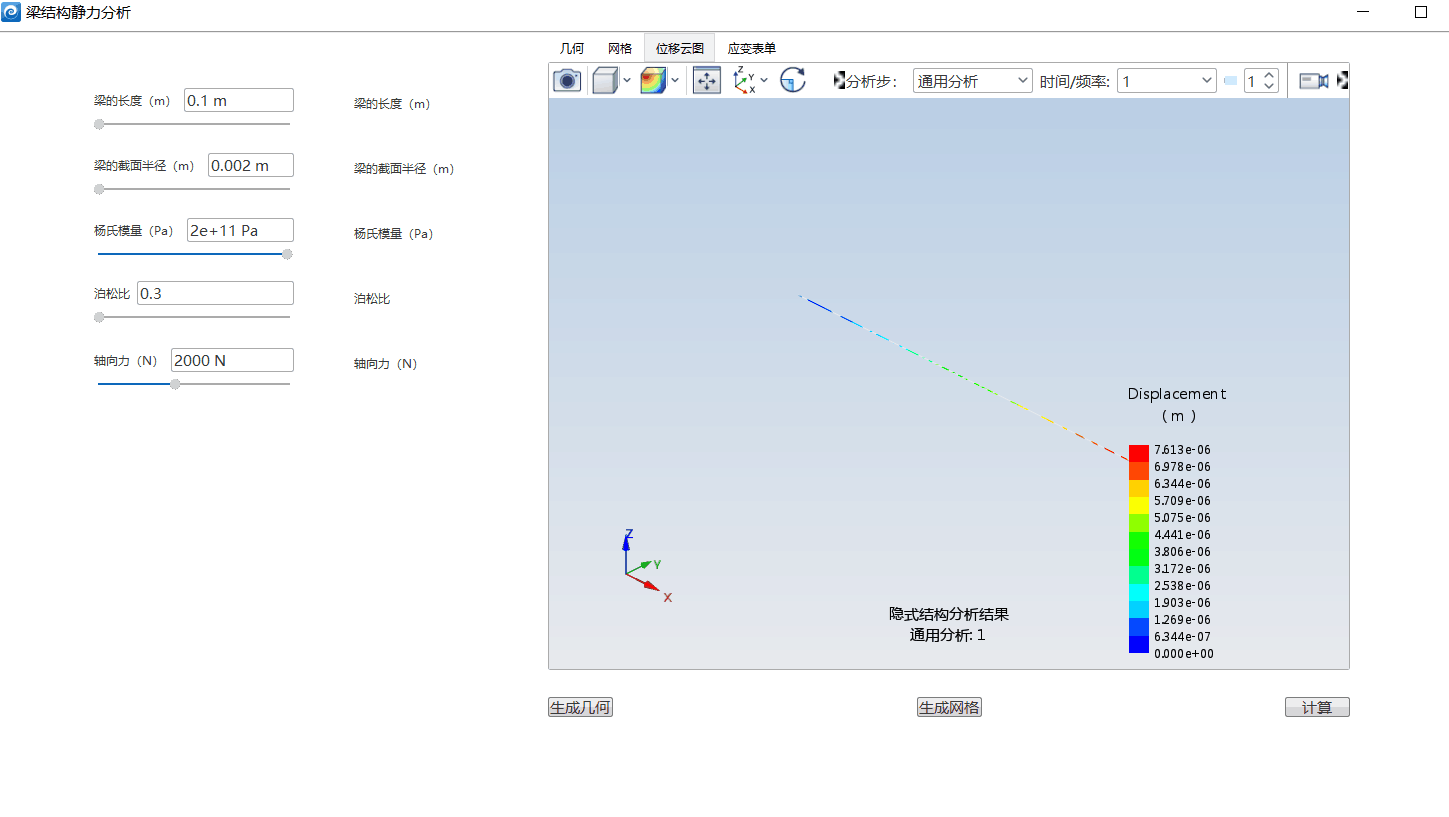This screenshot has width=1449, height=817.
Task: Click the fit-to-view arrows icon
Action: [x=707, y=81]
